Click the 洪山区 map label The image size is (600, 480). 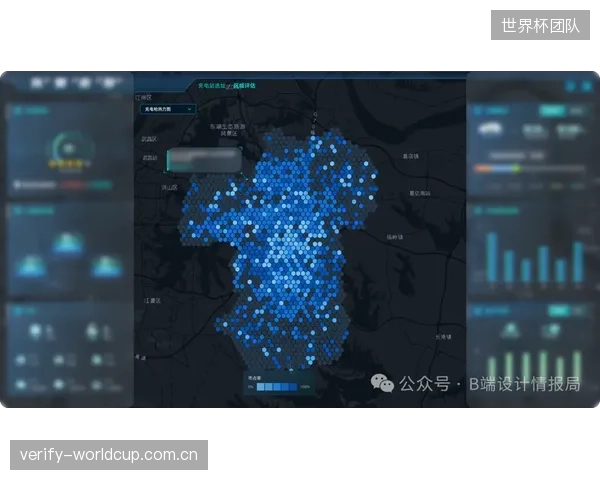[x=170, y=188]
